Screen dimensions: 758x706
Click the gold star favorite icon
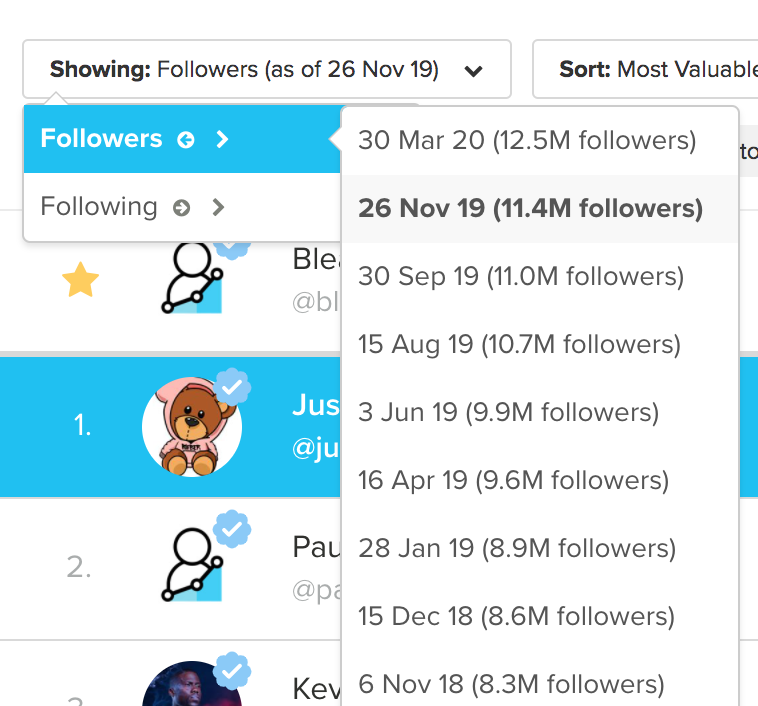pos(80,279)
